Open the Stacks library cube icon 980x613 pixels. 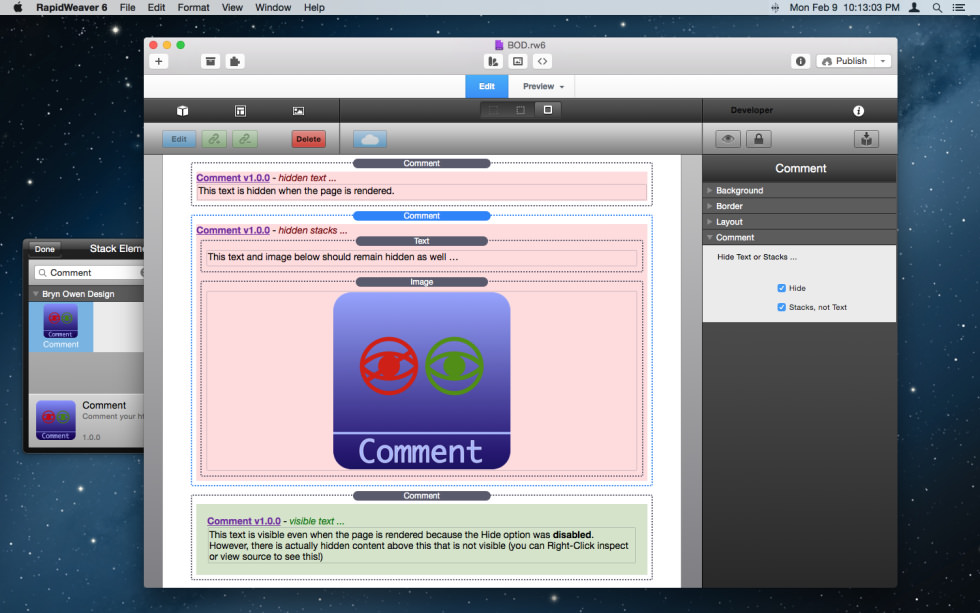pyautogui.click(x=182, y=111)
